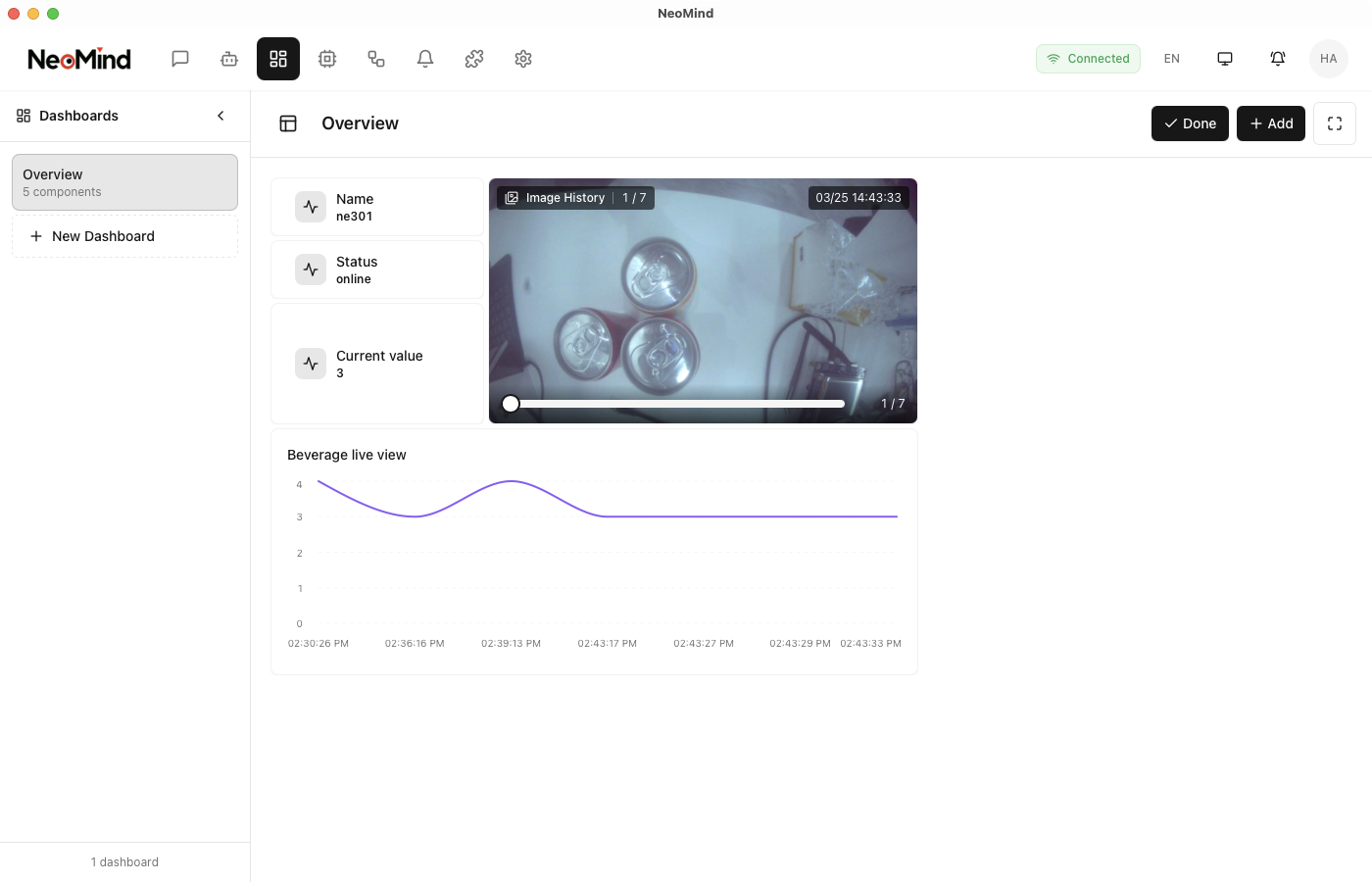Screen dimensions: 1372x882
Task: Open the HA account avatar menu
Action: pos(1329,59)
